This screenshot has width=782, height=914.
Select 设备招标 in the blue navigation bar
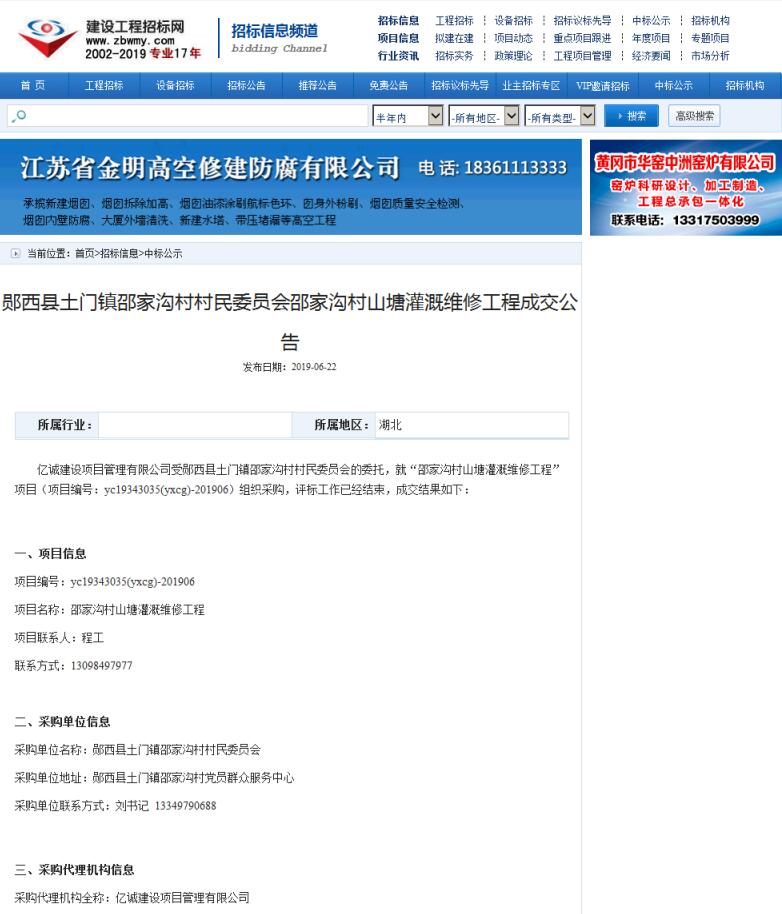[175, 86]
